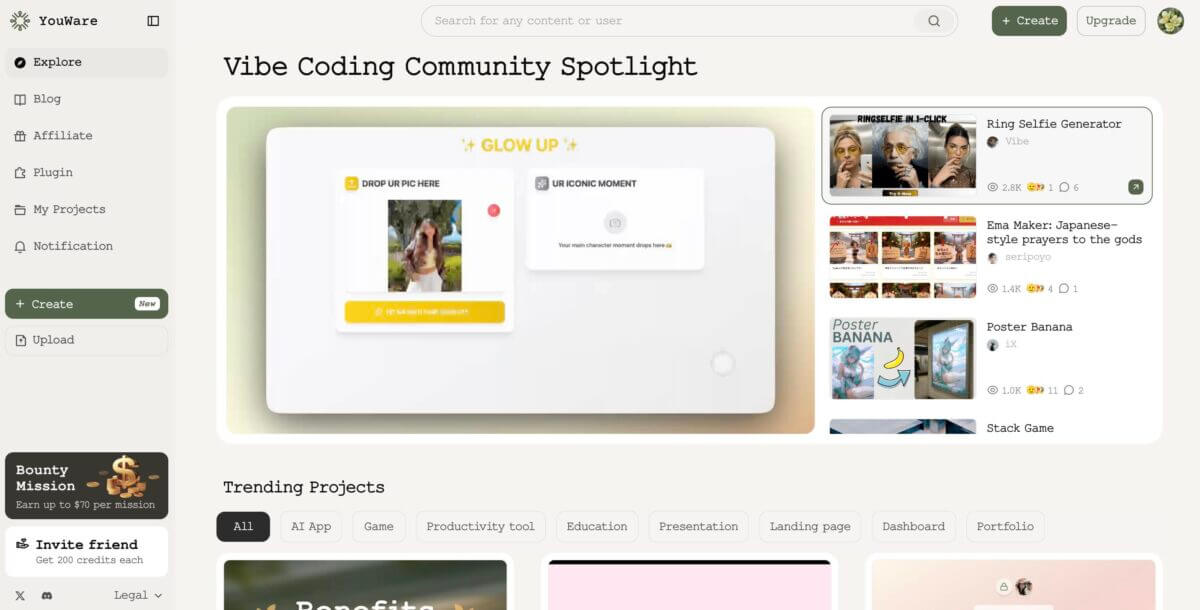1200x610 pixels.
Task: Open Ring Selfie Generator arrow icon
Action: 1135,187
